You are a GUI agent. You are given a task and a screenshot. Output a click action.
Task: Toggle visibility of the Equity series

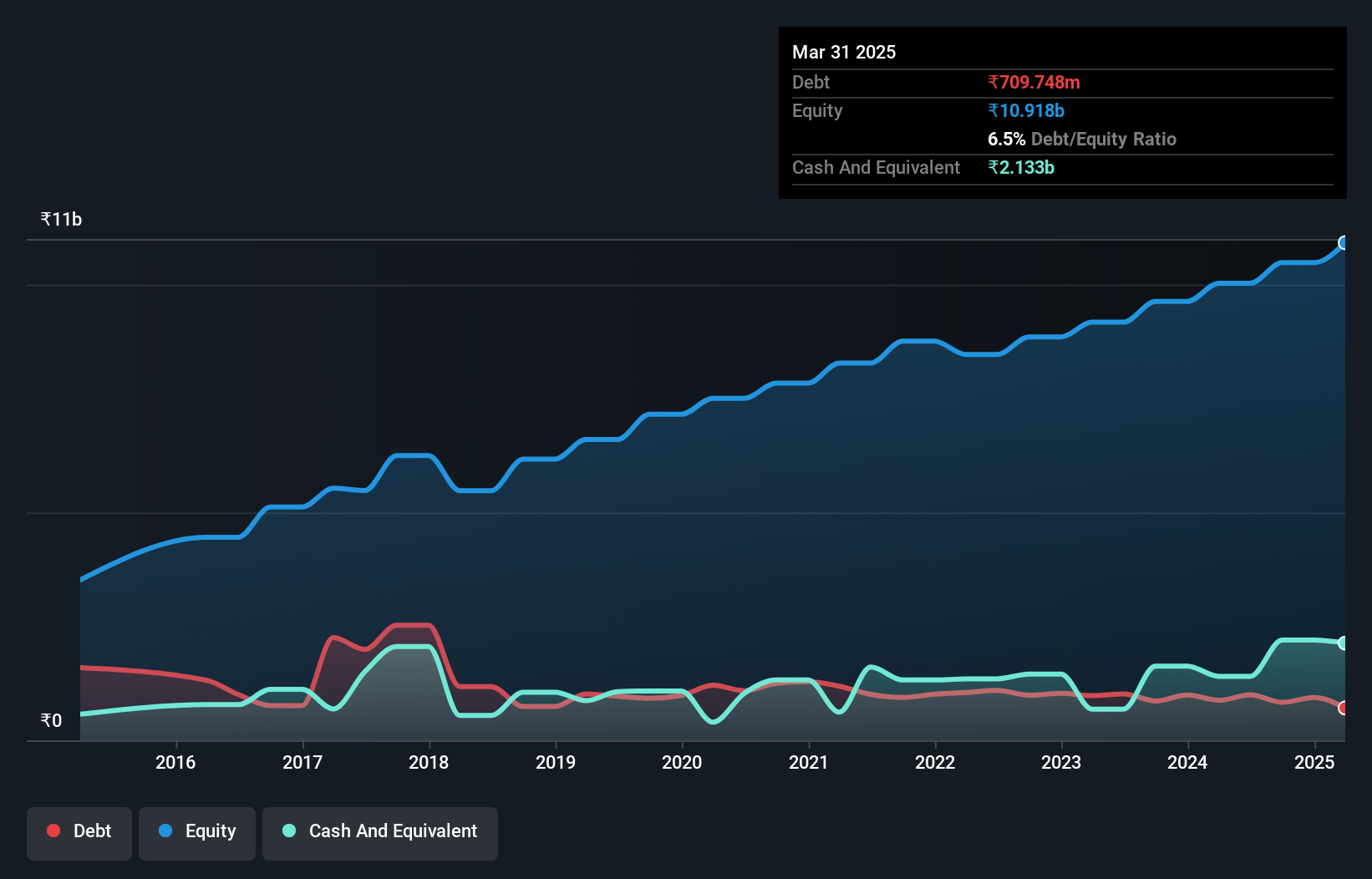[x=196, y=832]
